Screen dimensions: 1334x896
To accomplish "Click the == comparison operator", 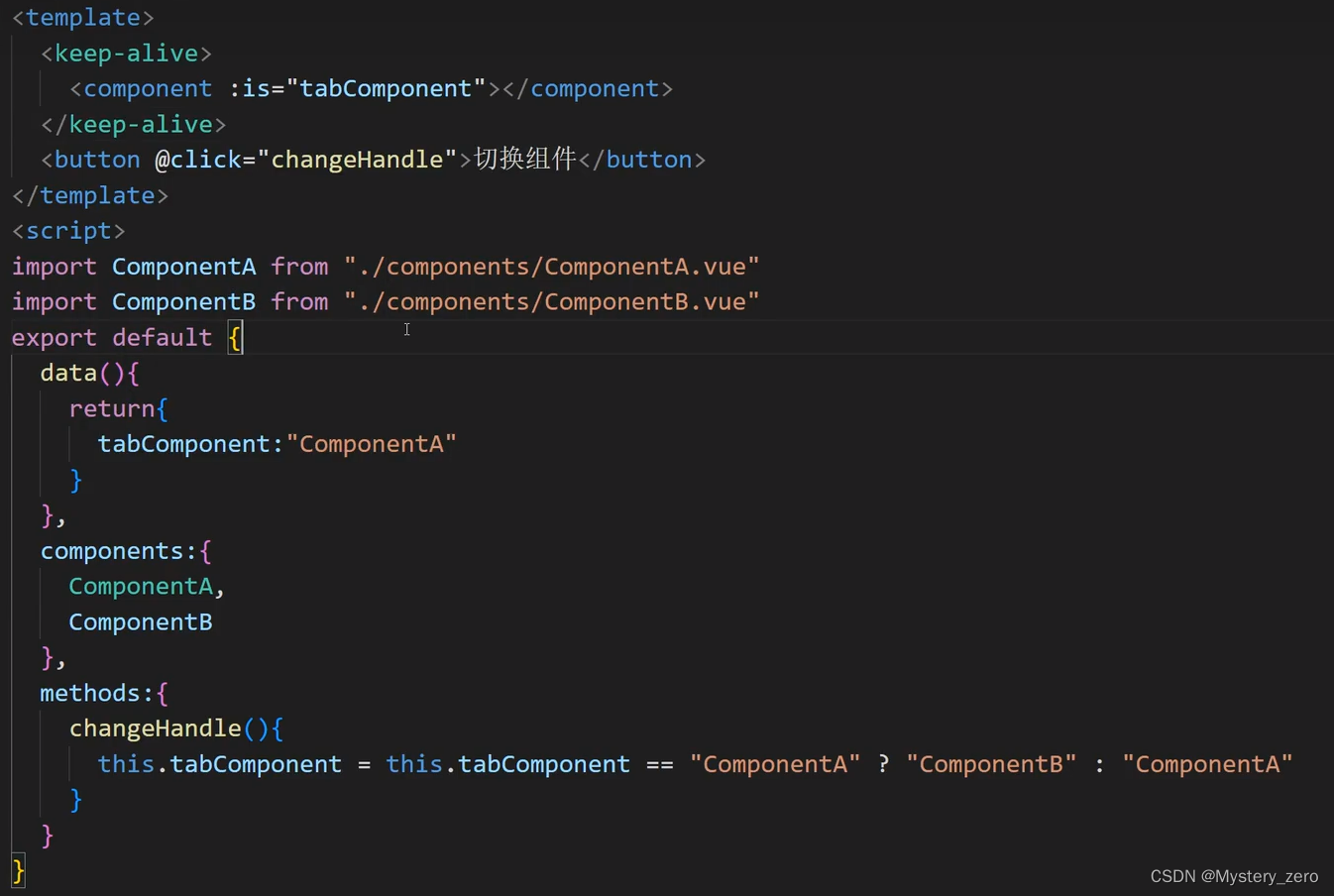I will (660, 765).
